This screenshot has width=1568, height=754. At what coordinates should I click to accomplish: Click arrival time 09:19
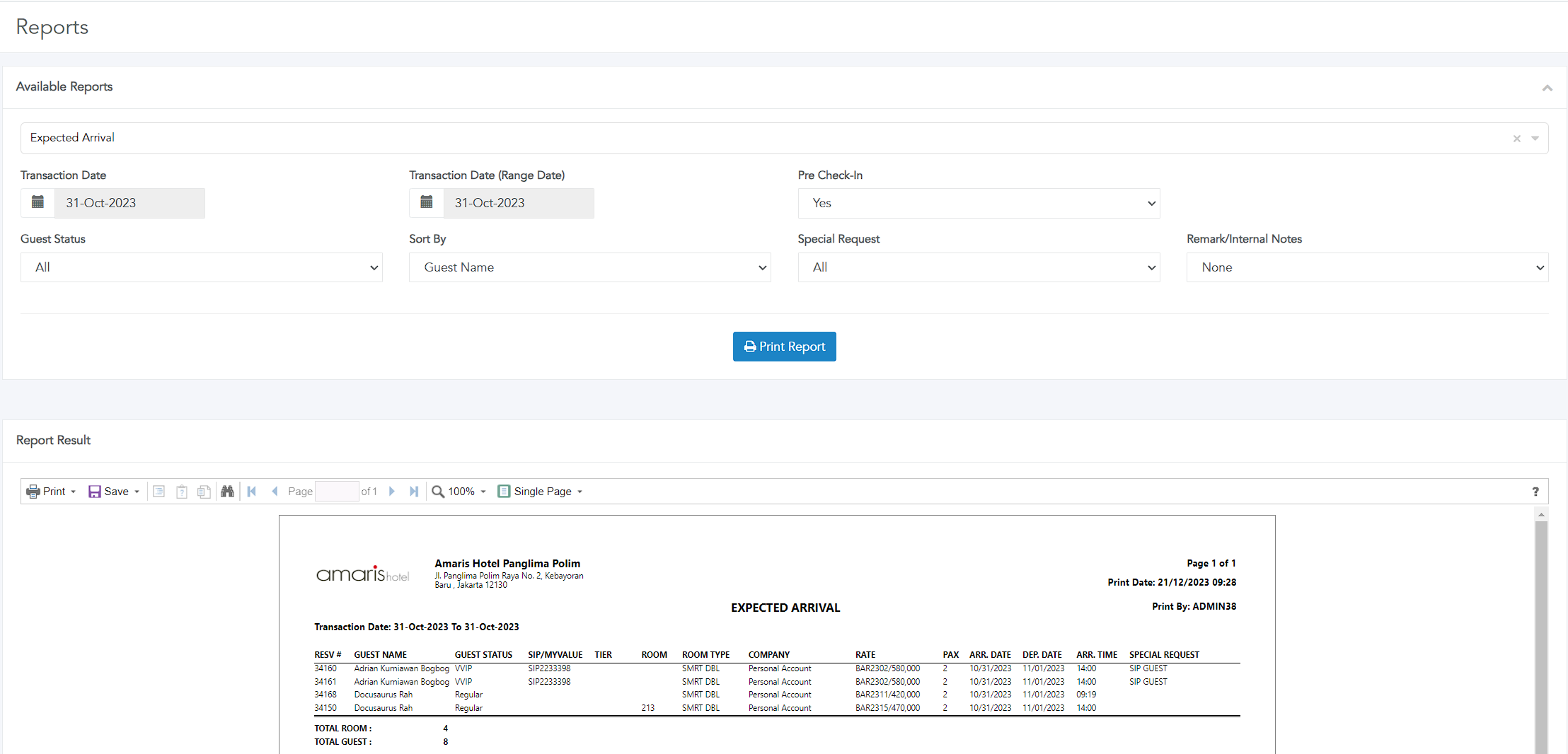(1086, 695)
